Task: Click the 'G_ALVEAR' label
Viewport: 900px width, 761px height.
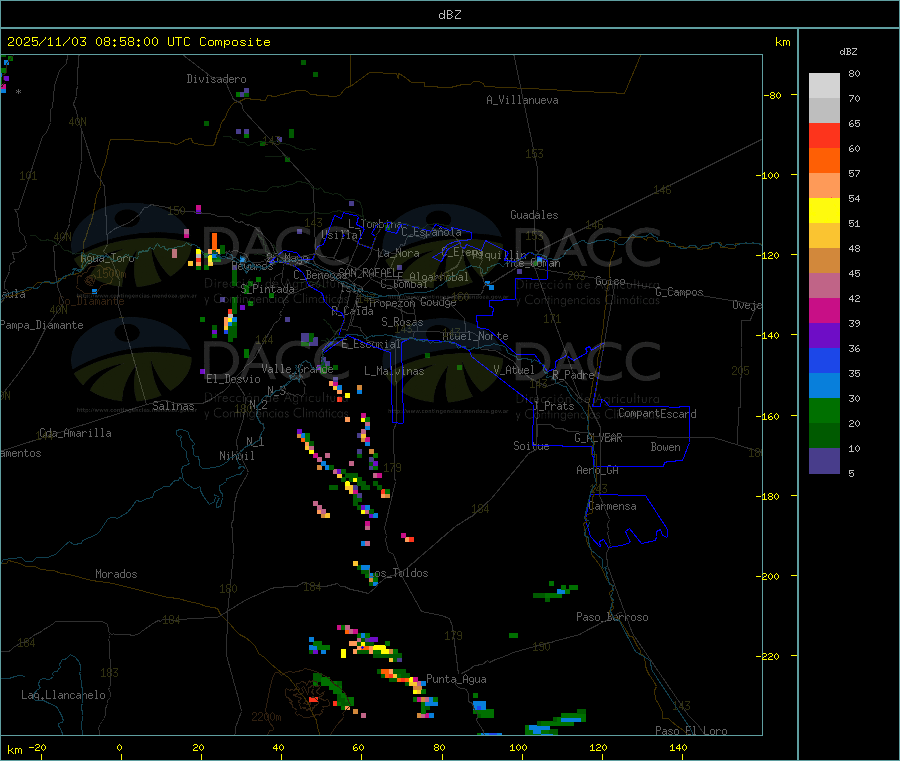Action: coord(598,438)
